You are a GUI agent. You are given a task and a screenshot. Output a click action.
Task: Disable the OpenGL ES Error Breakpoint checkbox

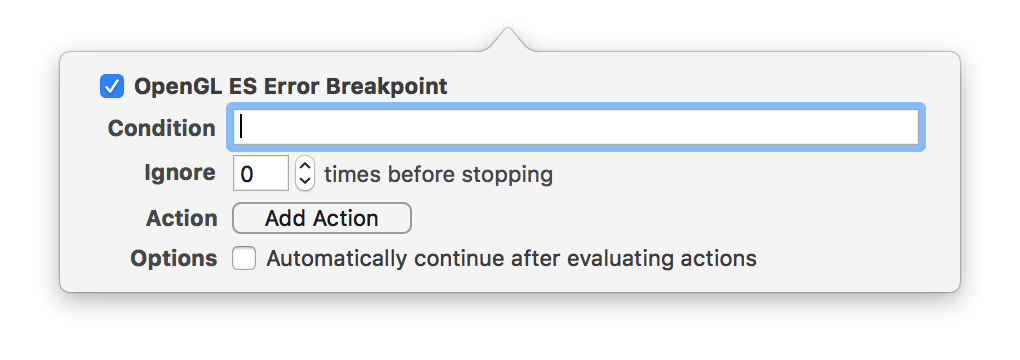pyautogui.click(x=112, y=87)
